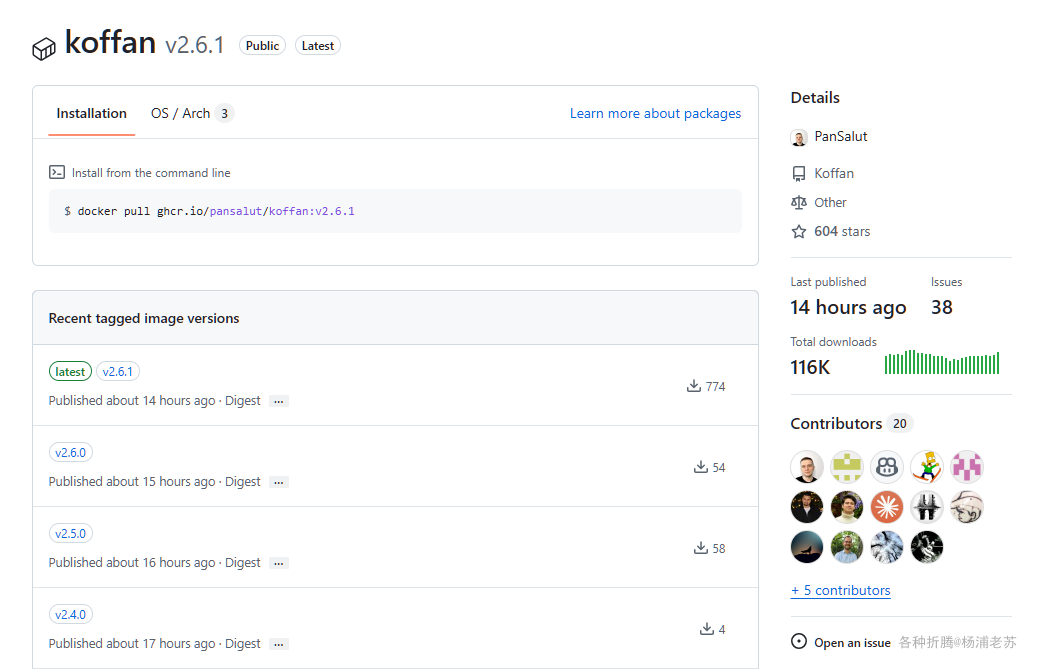The width and height of the screenshot is (1038, 669).
Task: Click the Latest badge next to version
Action: [x=318, y=46]
